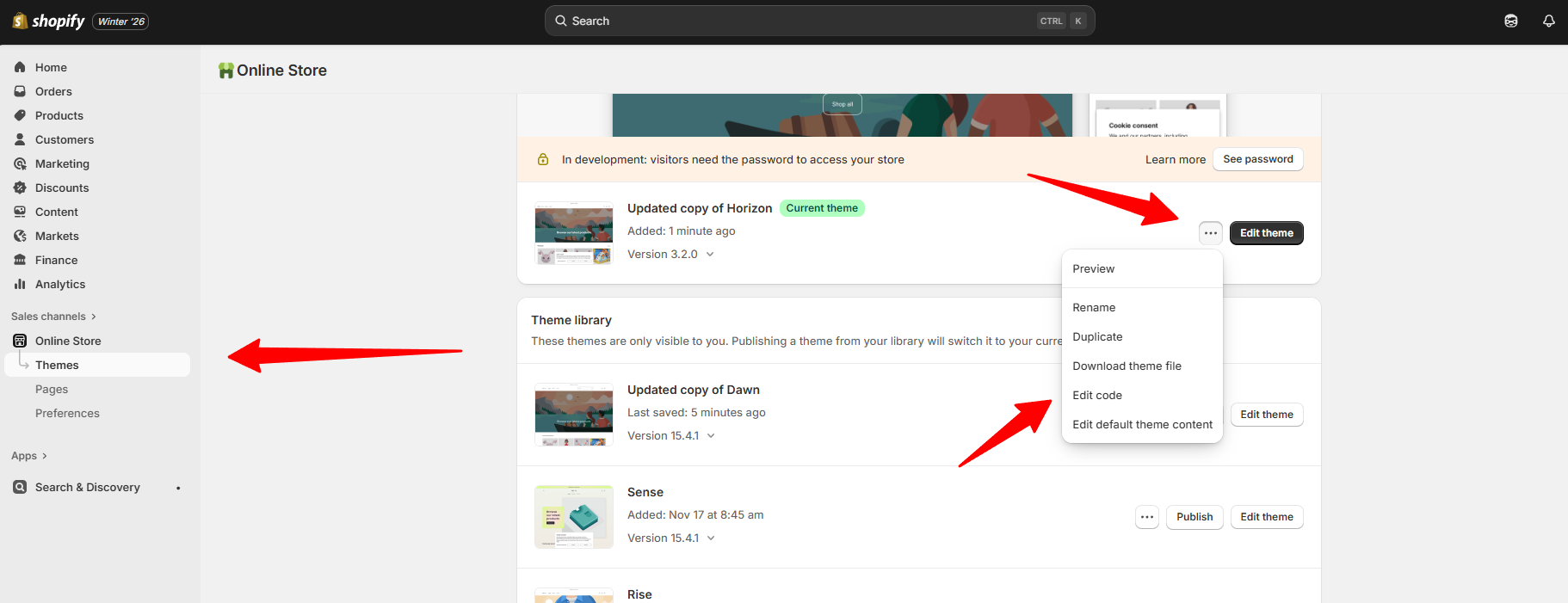Viewport: 1568px width, 603px height.
Task: Click the Current theme badge
Action: 822,208
